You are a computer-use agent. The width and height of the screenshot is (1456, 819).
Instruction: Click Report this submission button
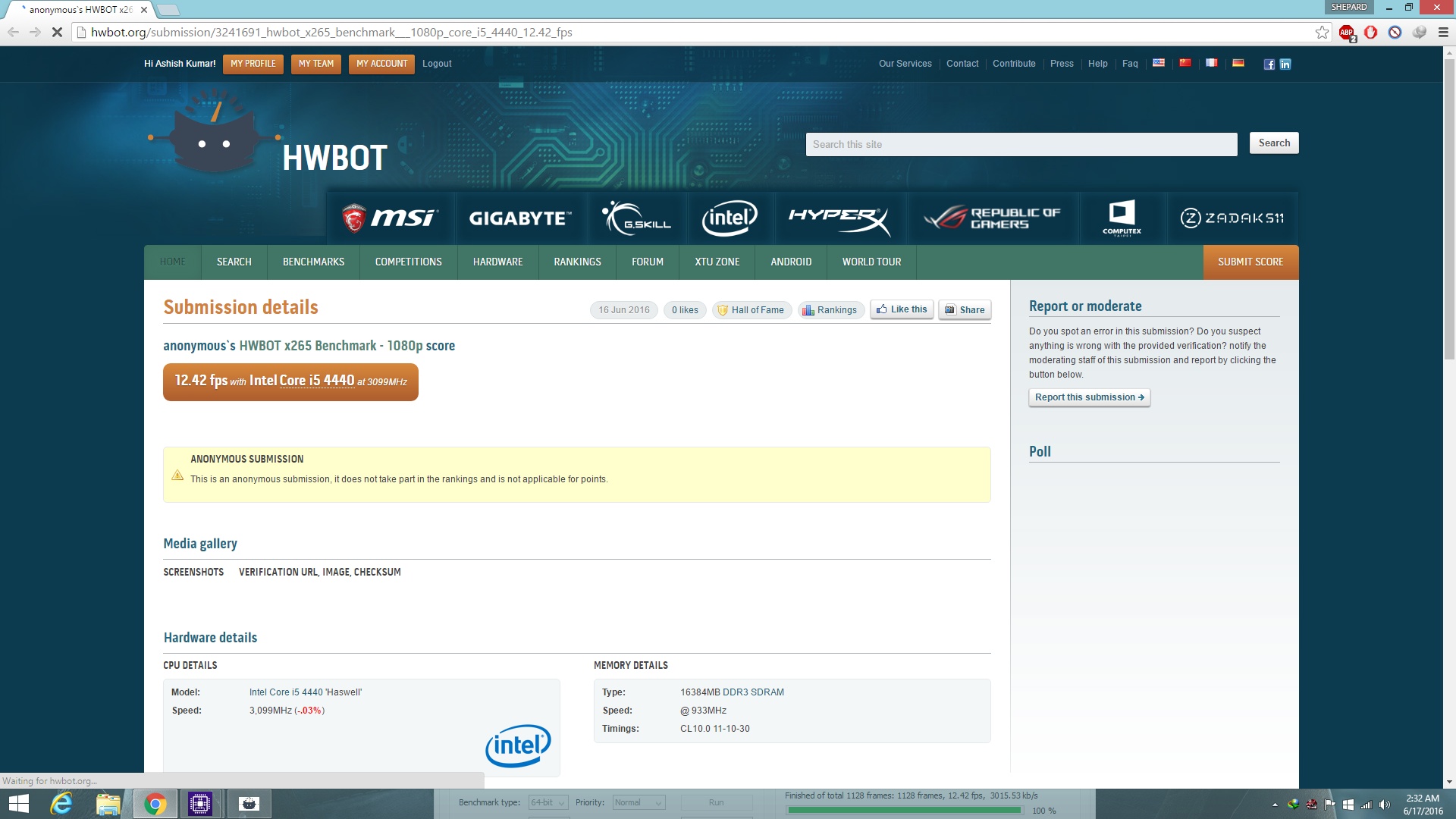[1089, 397]
